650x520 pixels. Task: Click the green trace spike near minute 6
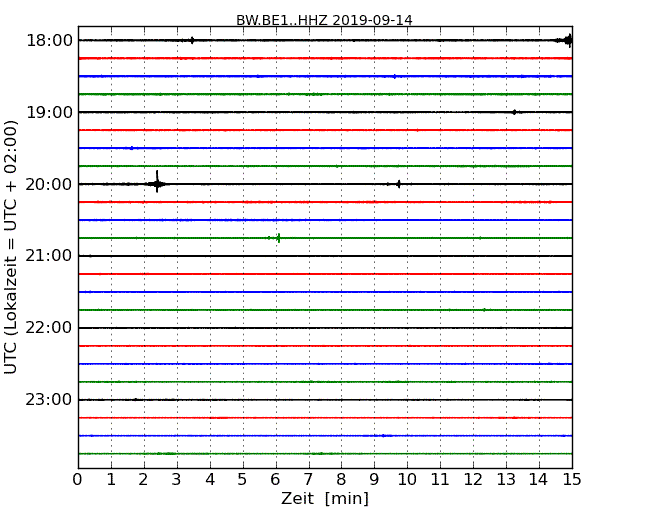(x=279, y=238)
